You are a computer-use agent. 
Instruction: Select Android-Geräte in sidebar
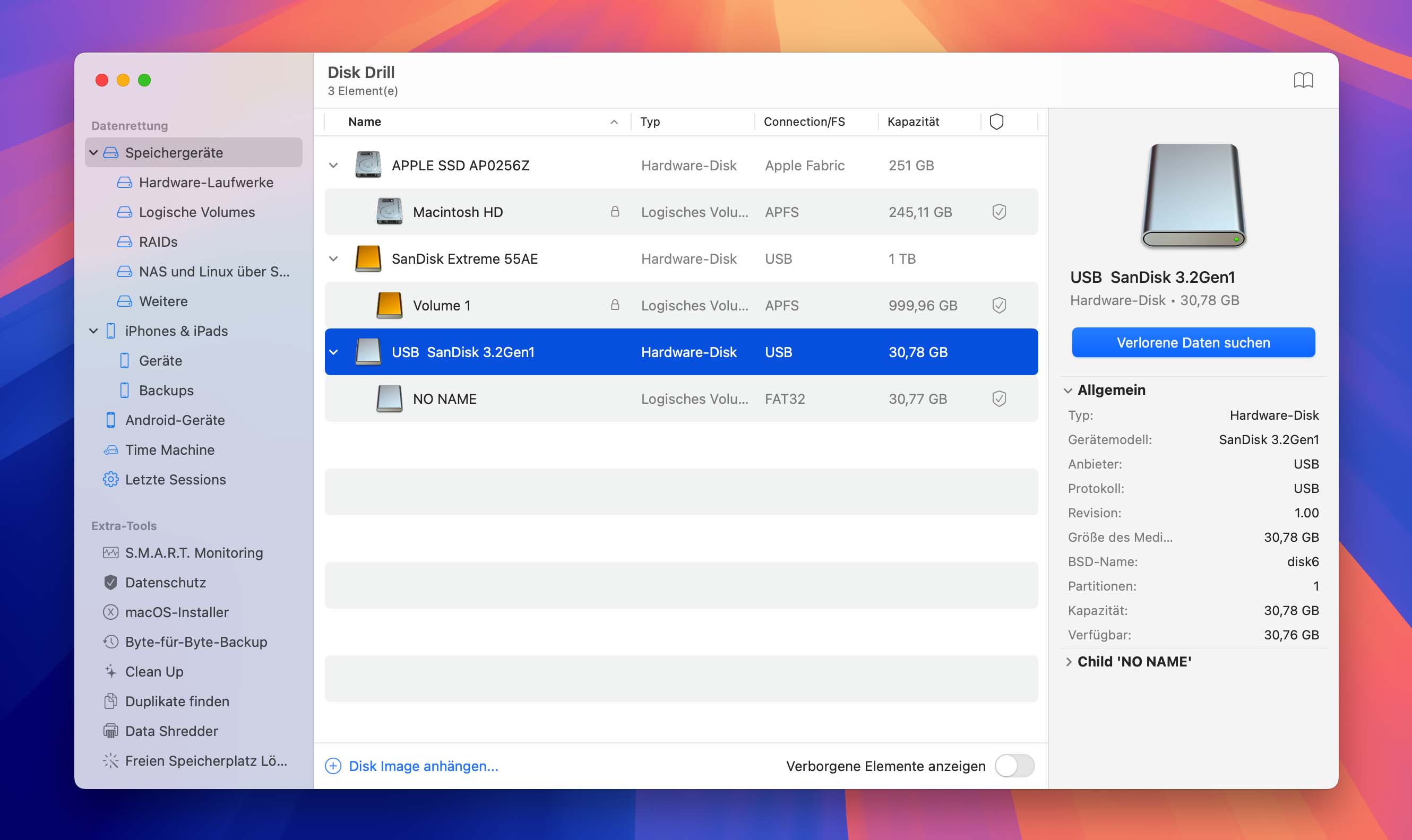[175, 420]
